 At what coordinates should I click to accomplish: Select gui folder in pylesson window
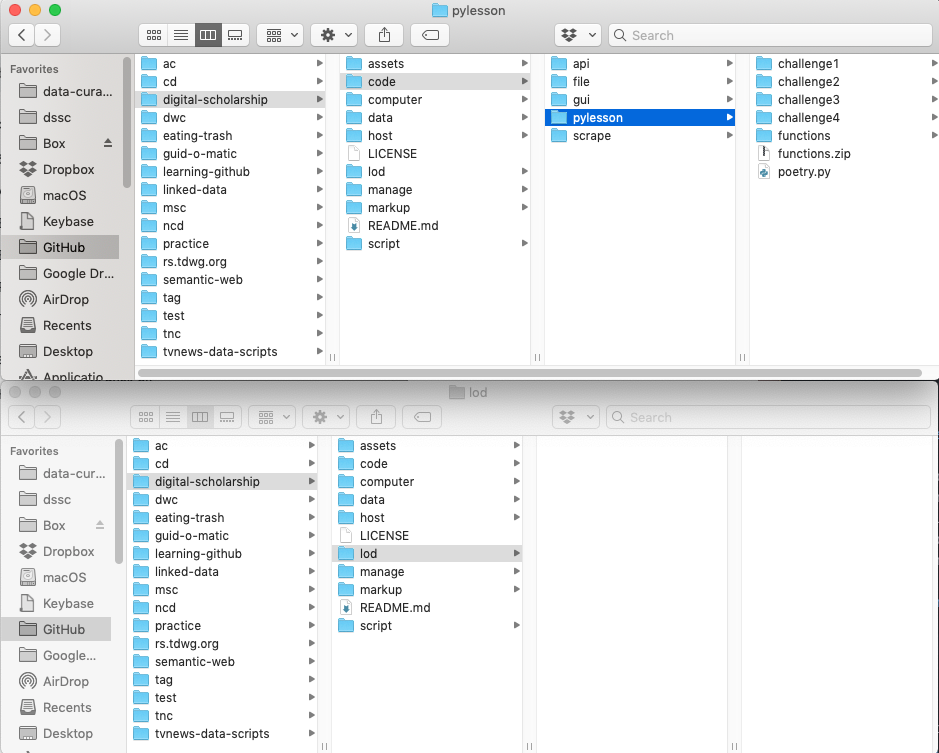click(x=580, y=99)
